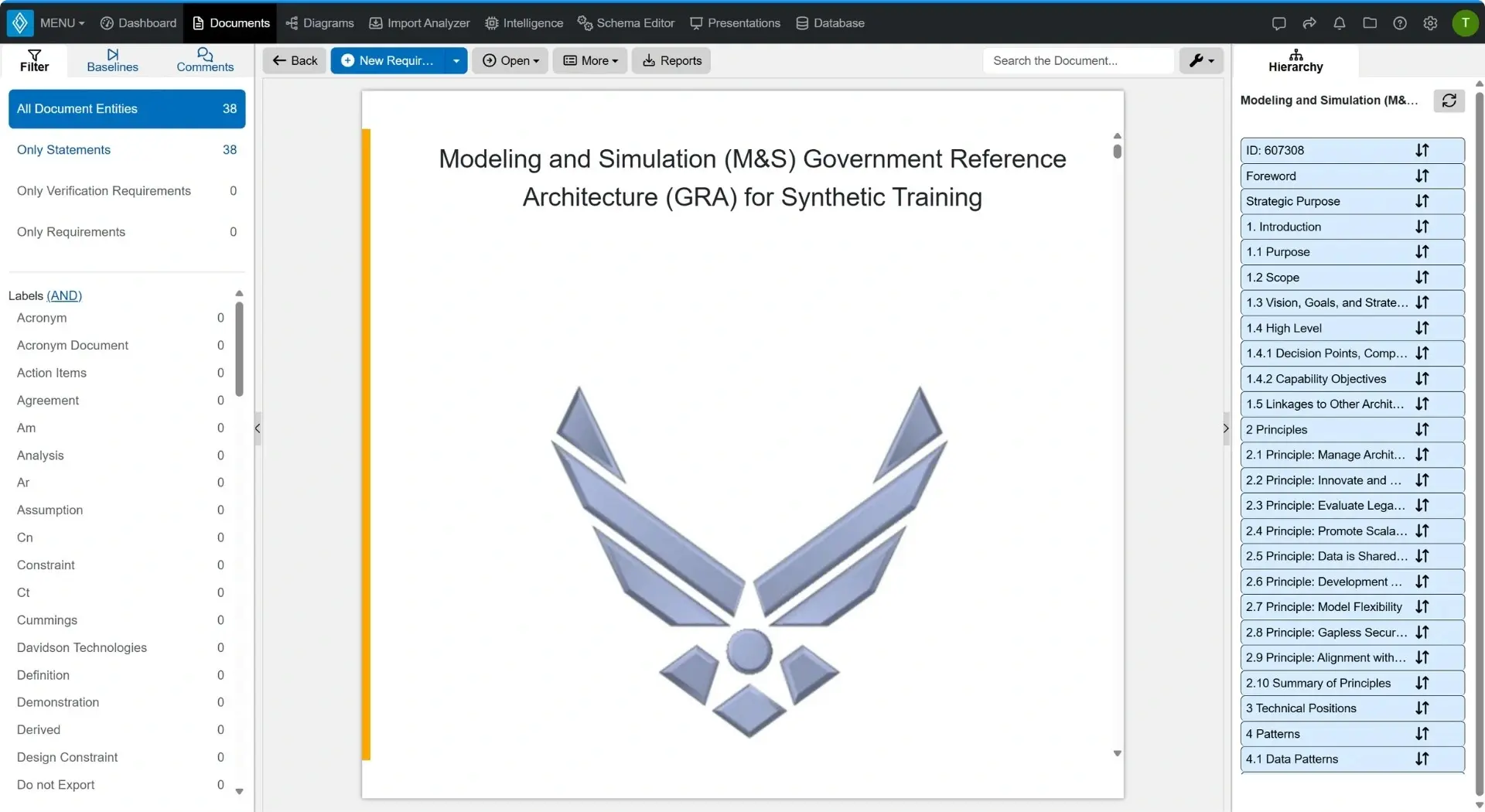
Task: Open the Database section
Action: 830,23
